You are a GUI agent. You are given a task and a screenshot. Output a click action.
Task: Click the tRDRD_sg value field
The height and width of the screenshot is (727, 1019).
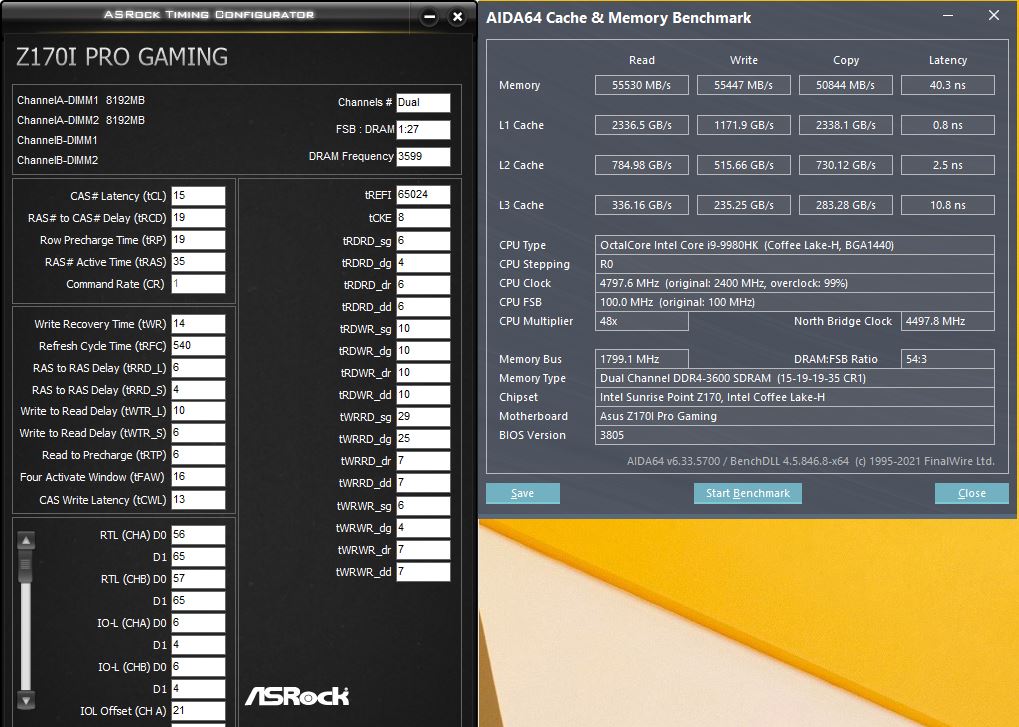423,241
